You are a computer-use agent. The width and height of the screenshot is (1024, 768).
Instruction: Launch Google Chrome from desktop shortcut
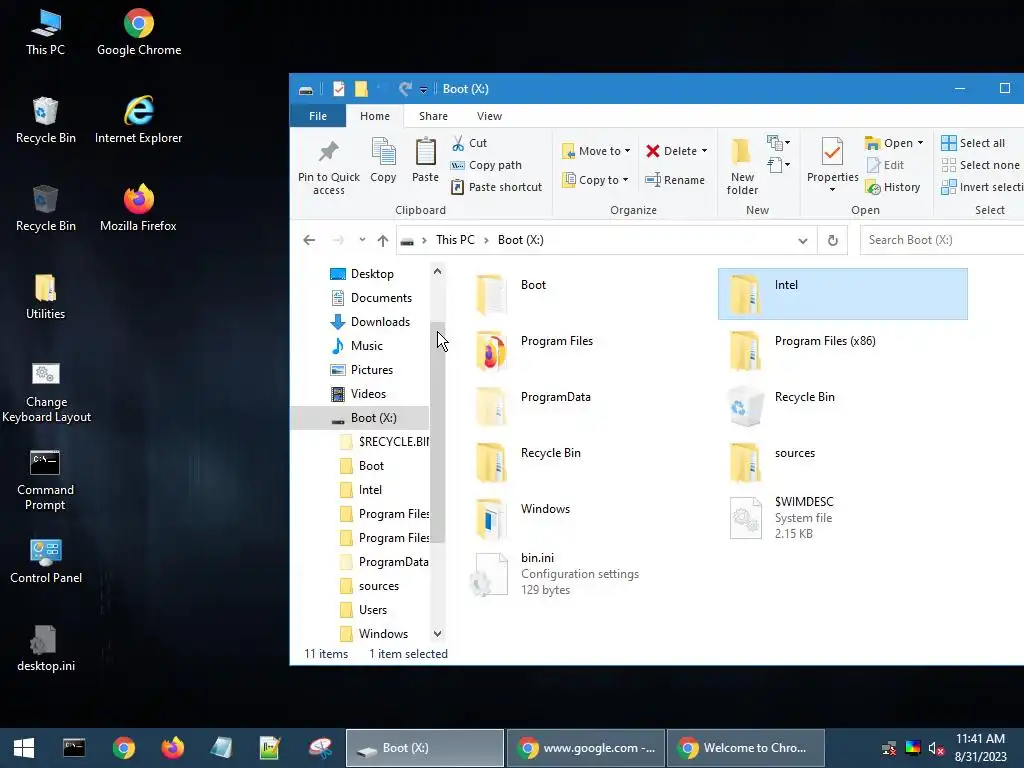pyautogui.click(x=138, y=33)
